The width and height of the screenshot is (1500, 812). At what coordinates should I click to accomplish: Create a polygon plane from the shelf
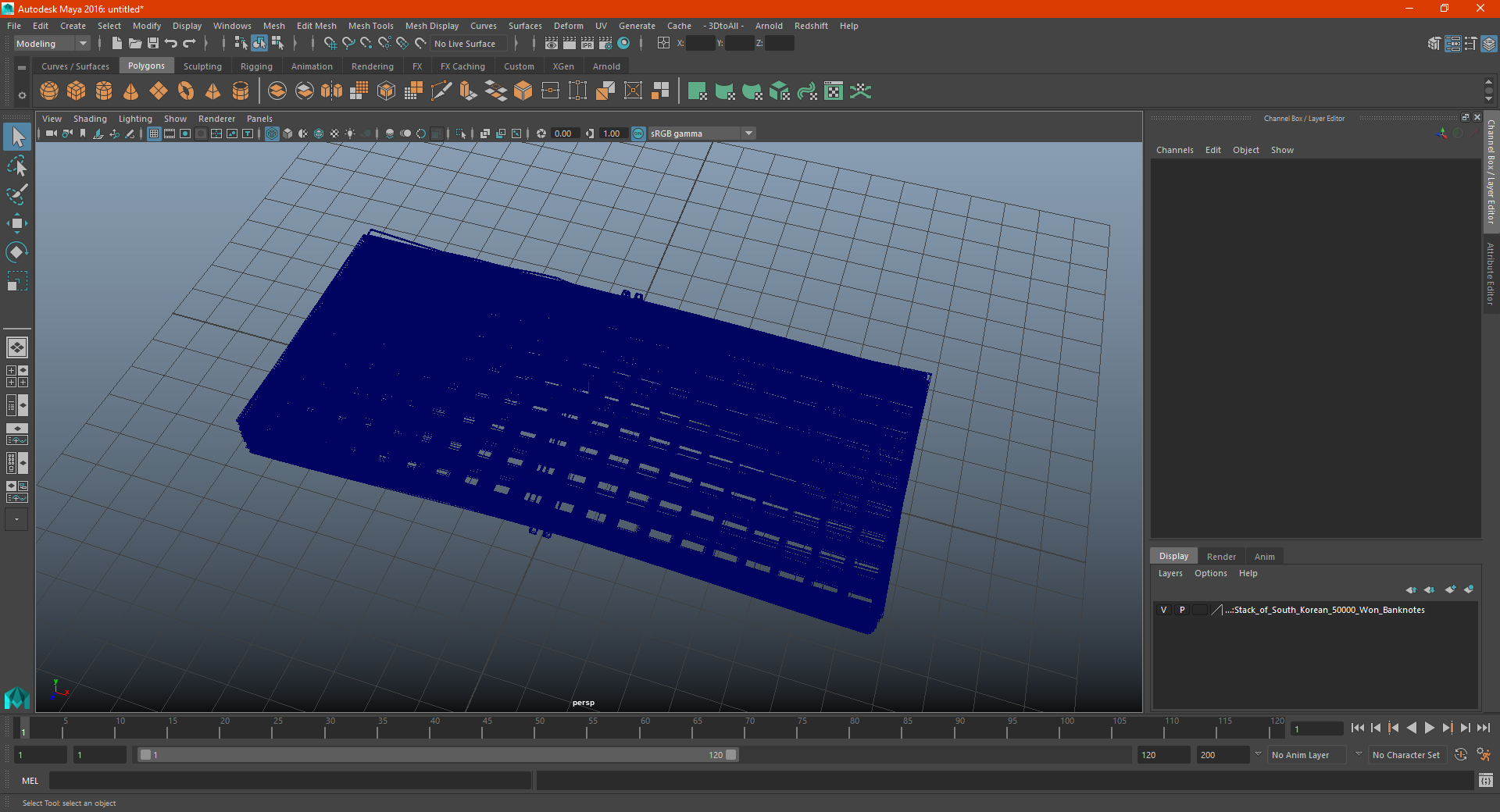(159, 91)
